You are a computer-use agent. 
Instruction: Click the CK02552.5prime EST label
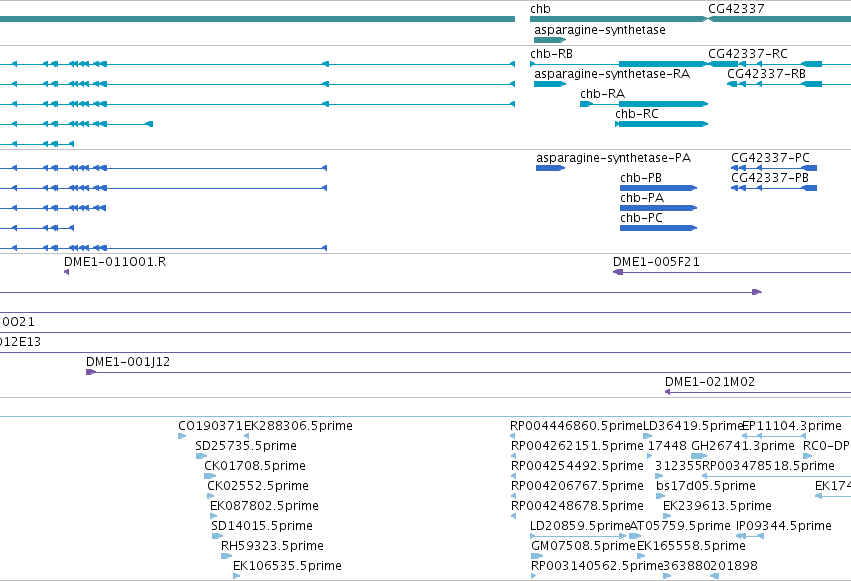(258, 486)
